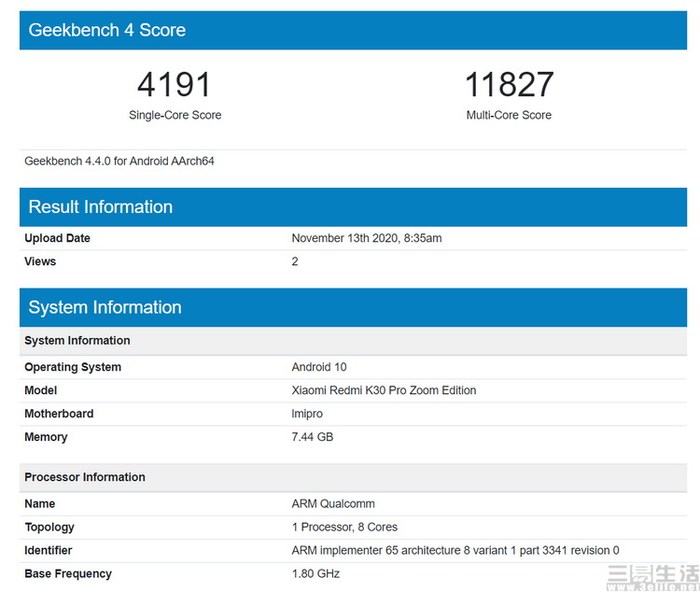Screen dimensions: 700x592
Task: Click the 'Identifier' row label
Action: point(48,550)
